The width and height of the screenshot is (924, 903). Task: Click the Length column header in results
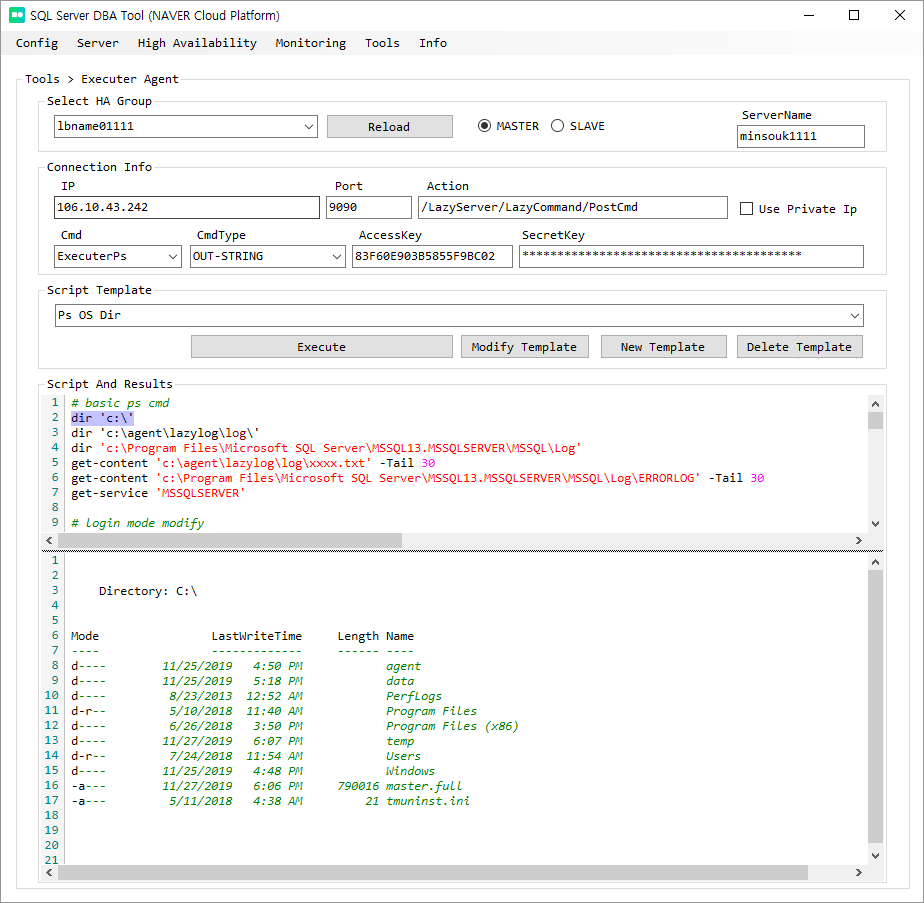[x=358, y=636]
